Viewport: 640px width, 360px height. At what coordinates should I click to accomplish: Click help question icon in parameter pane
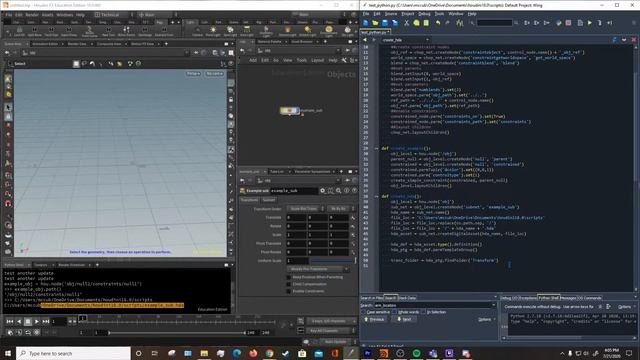(x=354, y=191)
